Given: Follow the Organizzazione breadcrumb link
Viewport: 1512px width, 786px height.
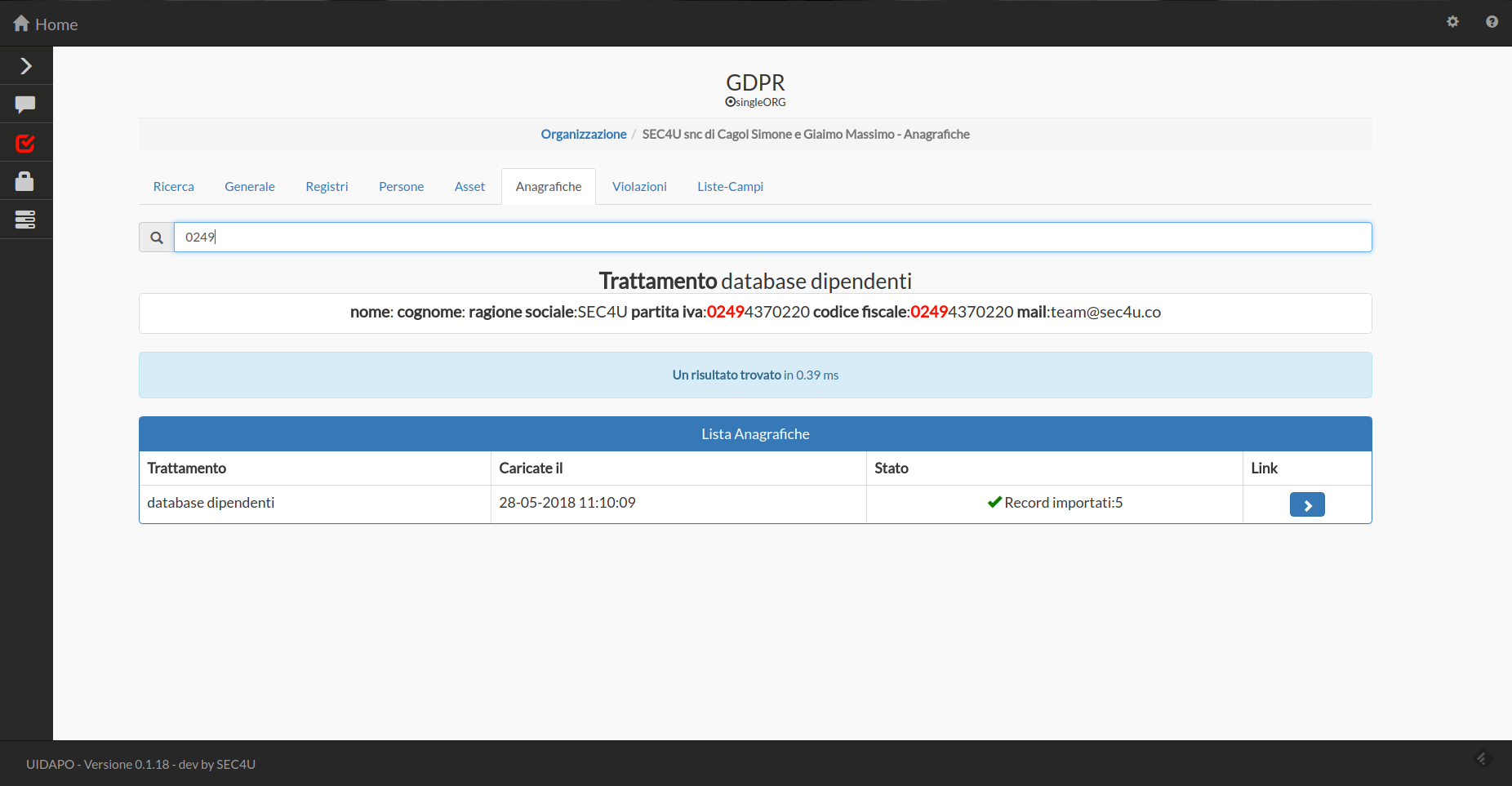Looking at the screenshot, I should point(584,134).
